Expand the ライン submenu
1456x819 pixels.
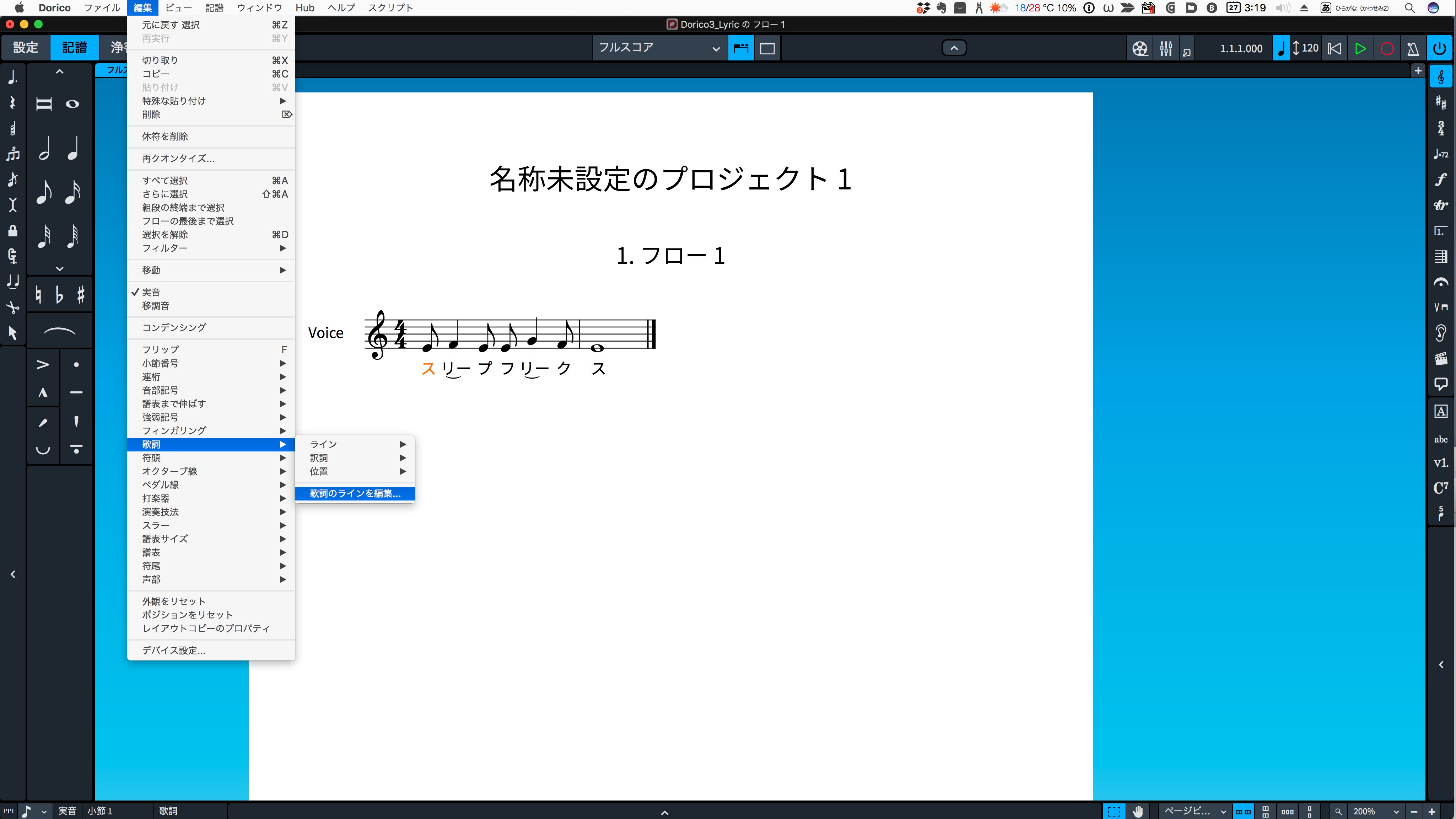click(355, 444)
